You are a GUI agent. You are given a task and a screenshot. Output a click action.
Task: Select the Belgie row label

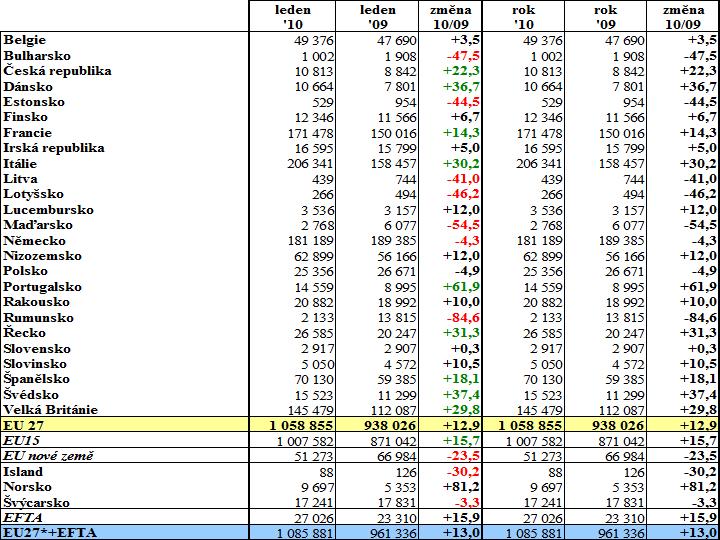25,40
